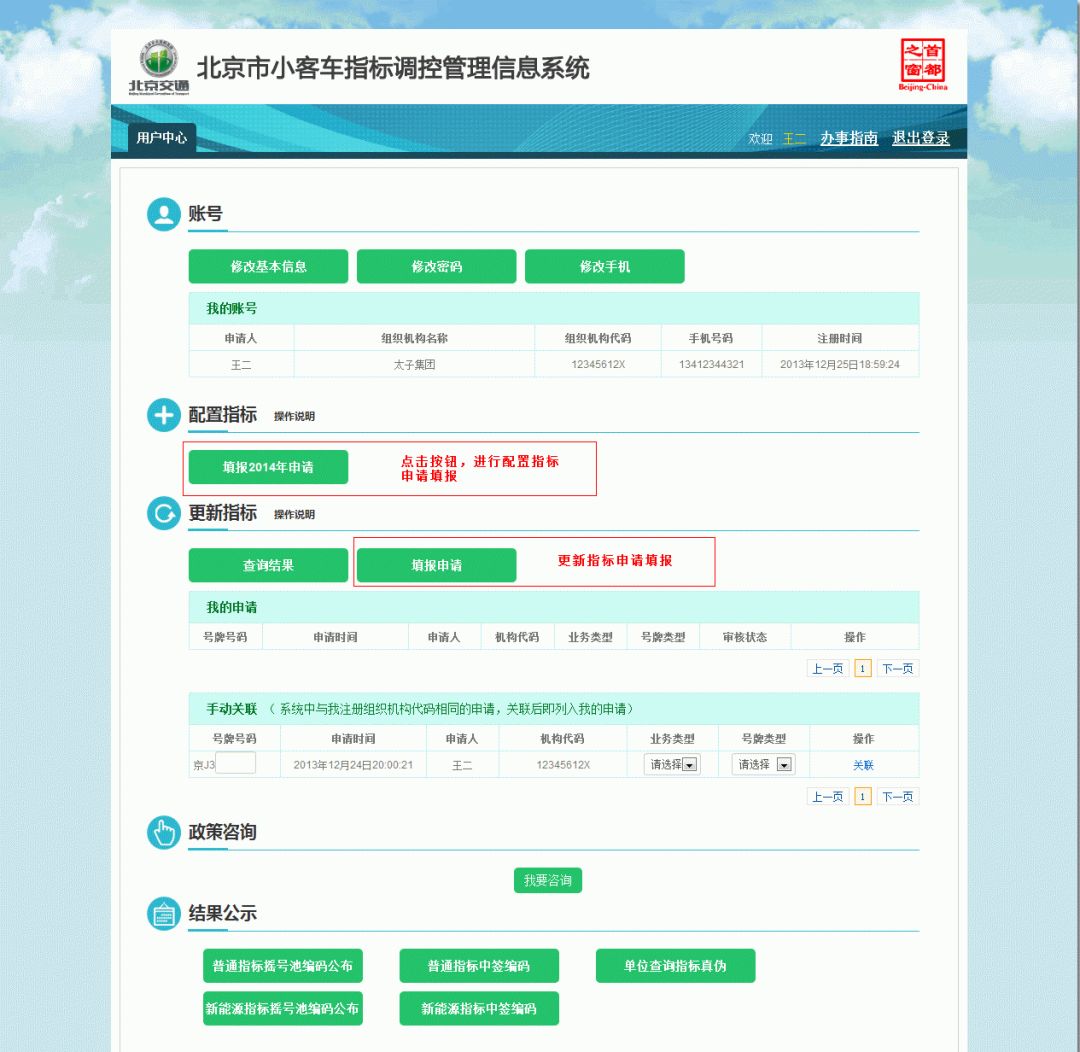The image size is (1080, 1052).
Task: Click the 配置指标 plus icon
Action: pyautogui.click(x=163, y=415)
